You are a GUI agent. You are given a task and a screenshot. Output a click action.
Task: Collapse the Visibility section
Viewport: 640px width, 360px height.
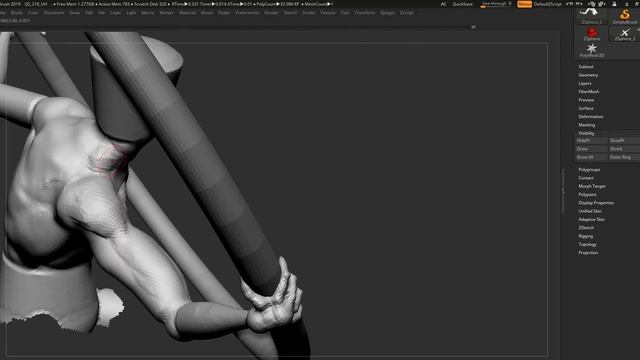[x=586, y=133]
